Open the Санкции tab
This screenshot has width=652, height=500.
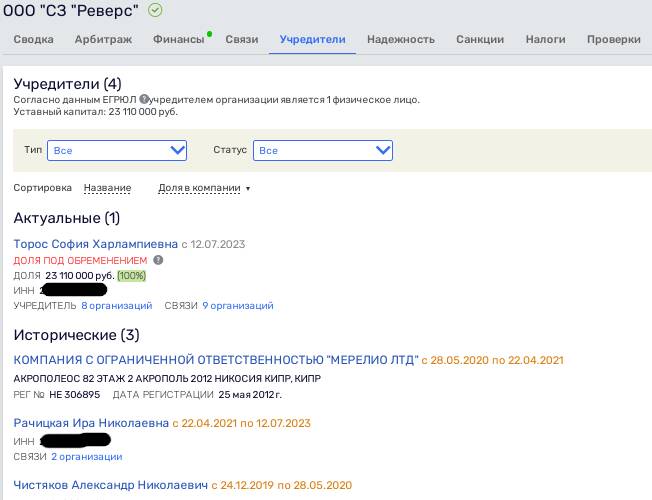480,40
